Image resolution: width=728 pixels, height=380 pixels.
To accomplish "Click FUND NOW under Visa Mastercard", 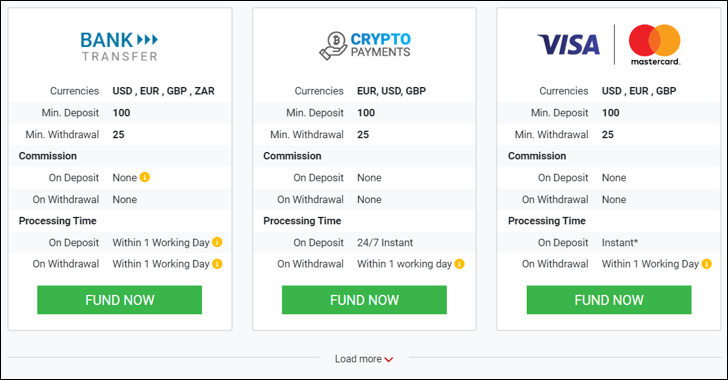I will coord(609,300).
